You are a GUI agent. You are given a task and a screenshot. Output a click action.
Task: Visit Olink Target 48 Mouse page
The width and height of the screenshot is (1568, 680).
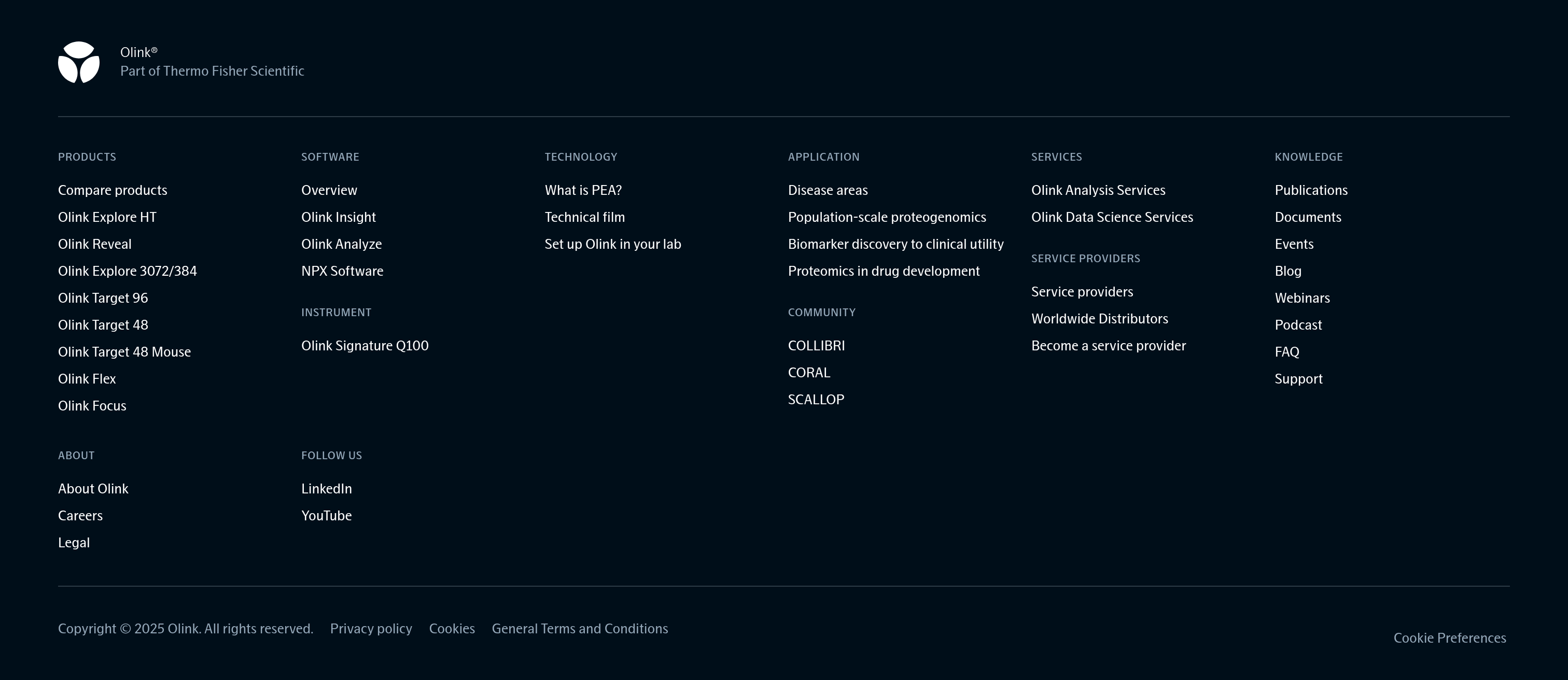[x=124, y=351]
